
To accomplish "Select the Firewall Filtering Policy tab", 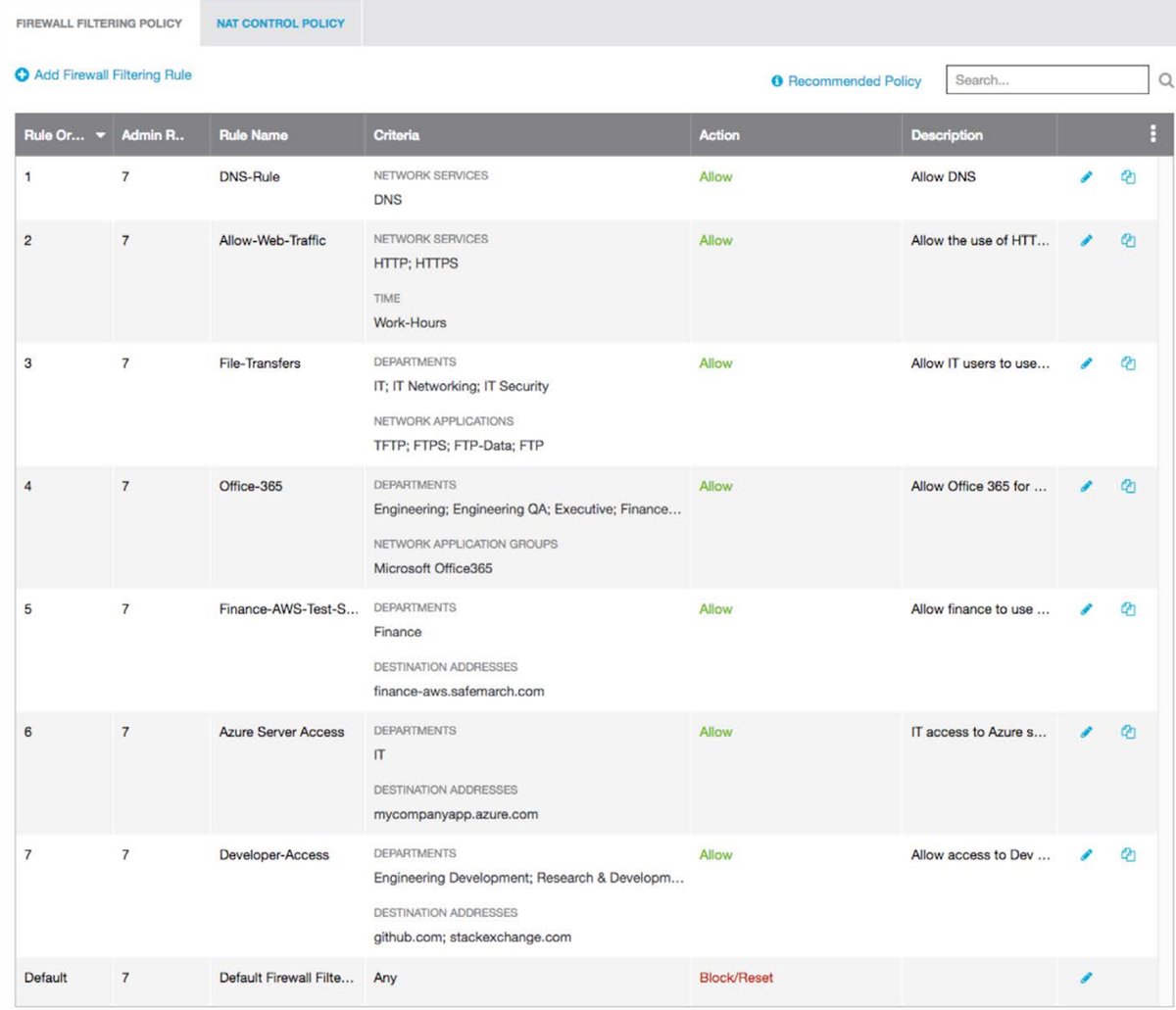I will pos(99,23).
